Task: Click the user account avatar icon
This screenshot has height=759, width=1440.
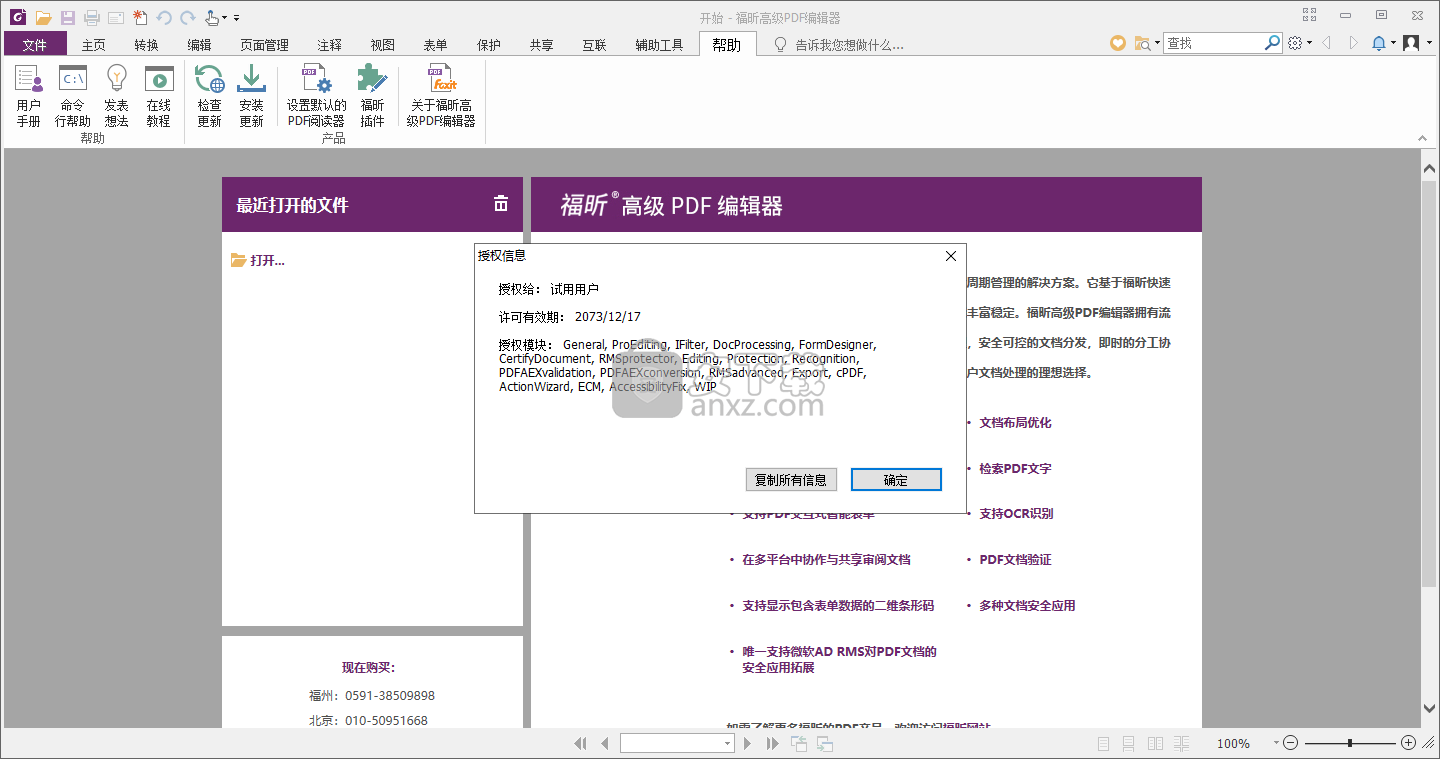Action: coord(1411,43)
